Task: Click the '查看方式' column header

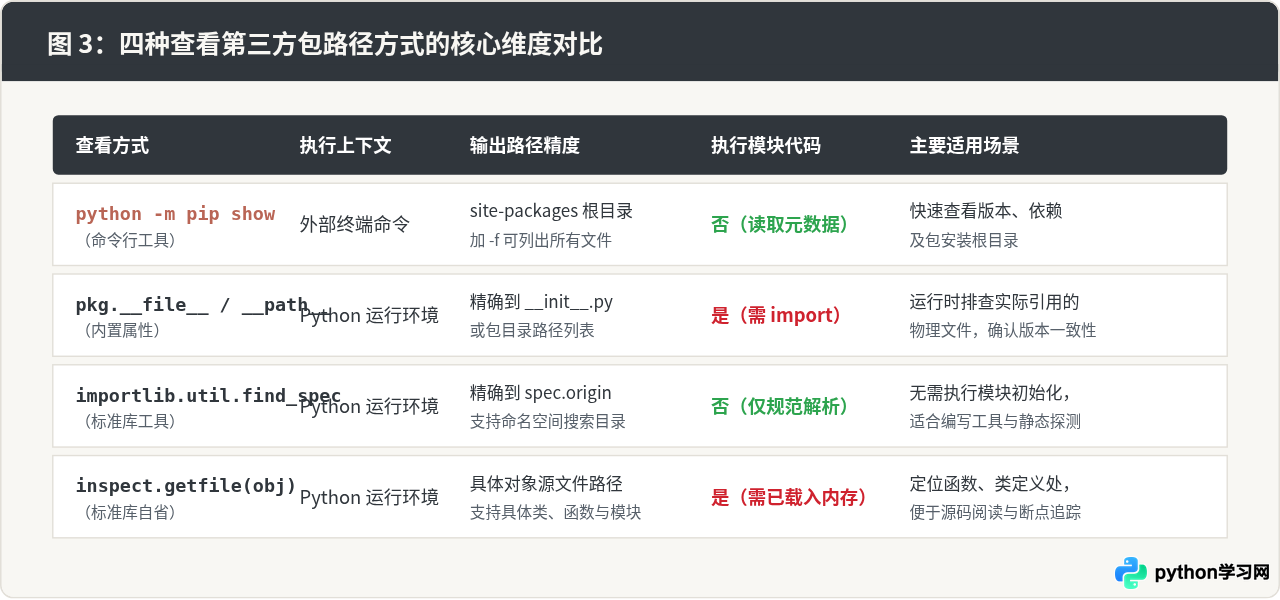Action: click(x=112, y=146)
